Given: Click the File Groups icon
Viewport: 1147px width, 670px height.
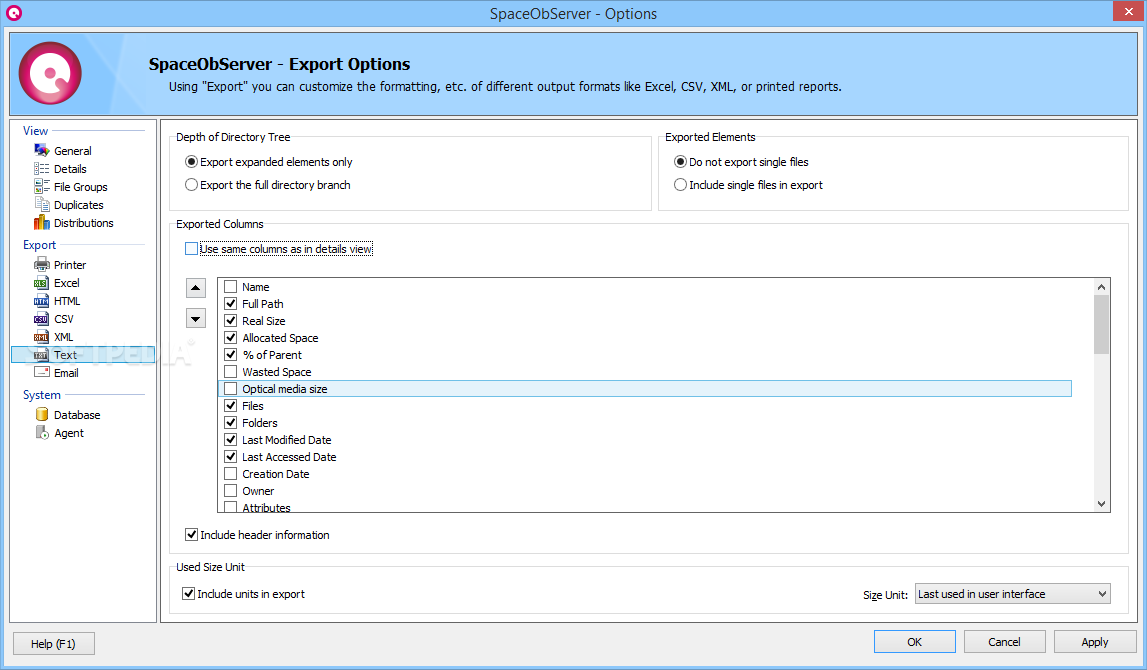Looking at the screenshot, I should click(42, 187).
